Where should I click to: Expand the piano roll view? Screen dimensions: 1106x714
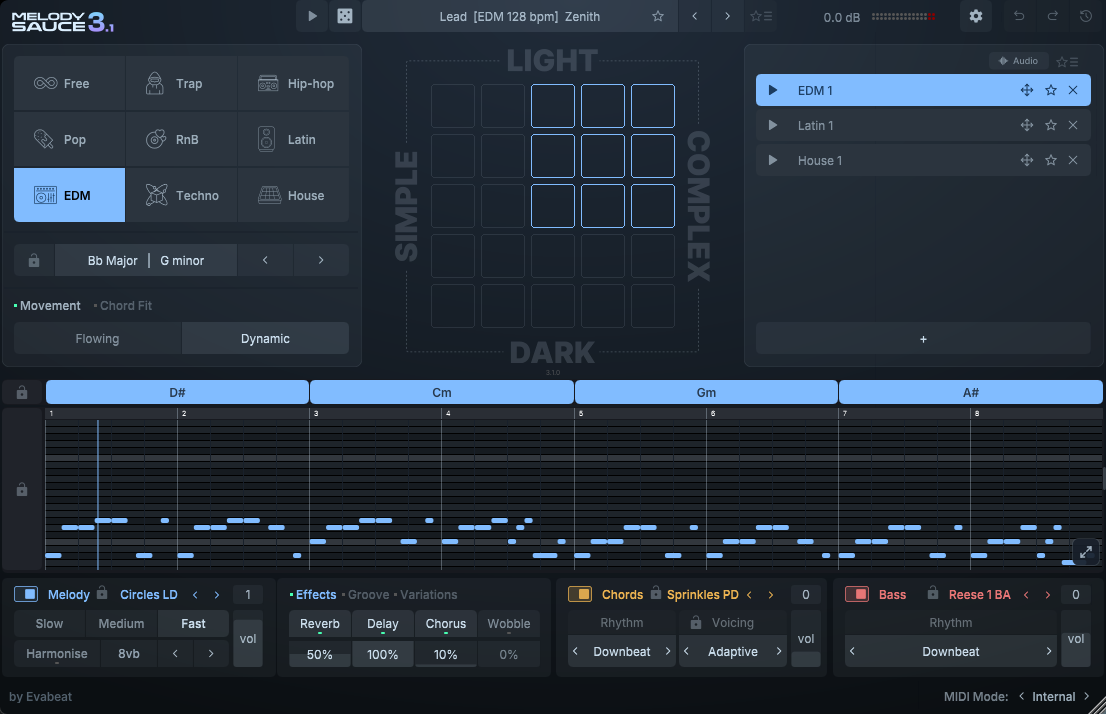pyautogui.click(x=1086, y=552)
